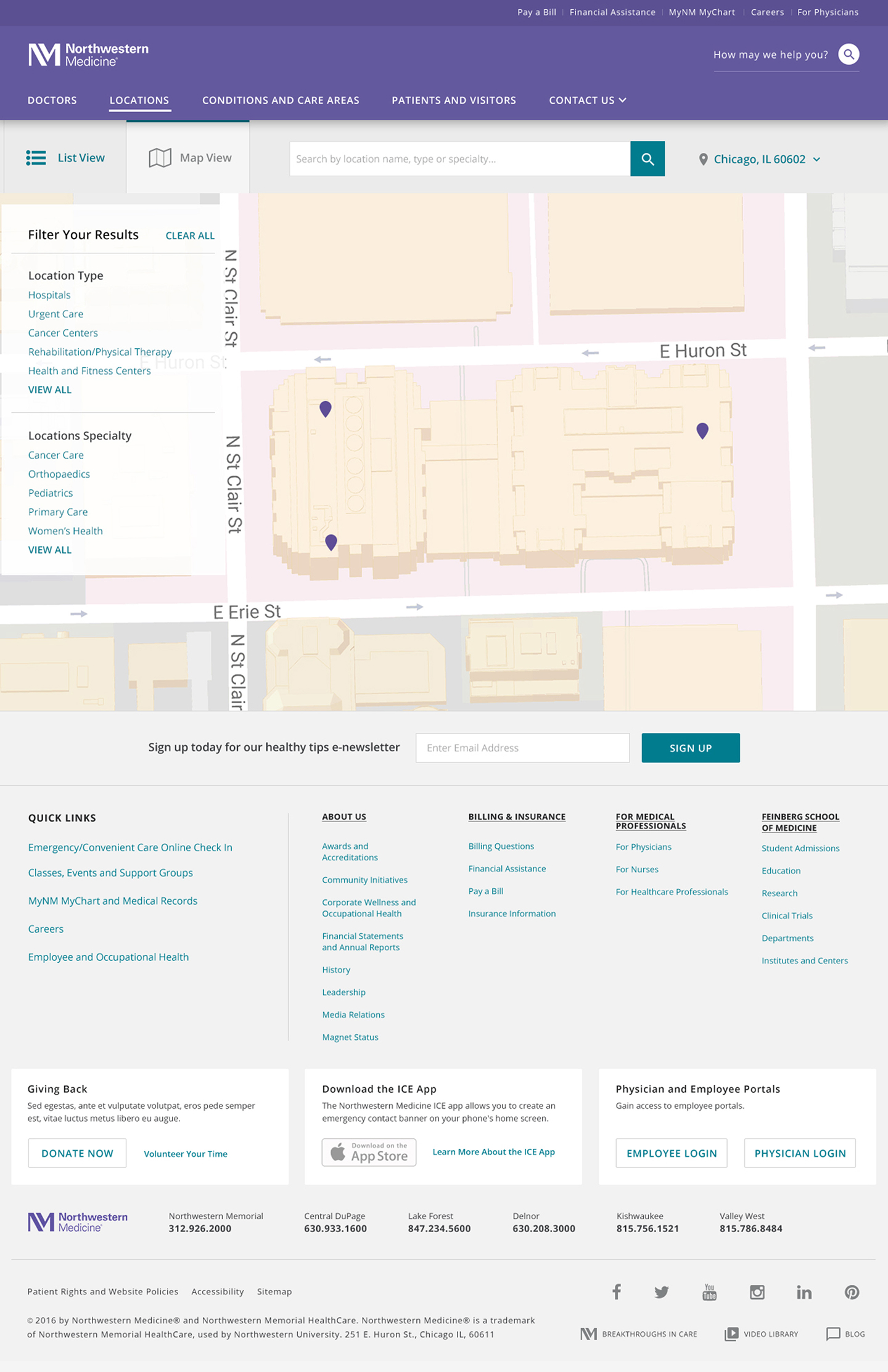Expand the Contact Us menu chevron
Screen dimensions: 888x1372
tap(623, 100)
